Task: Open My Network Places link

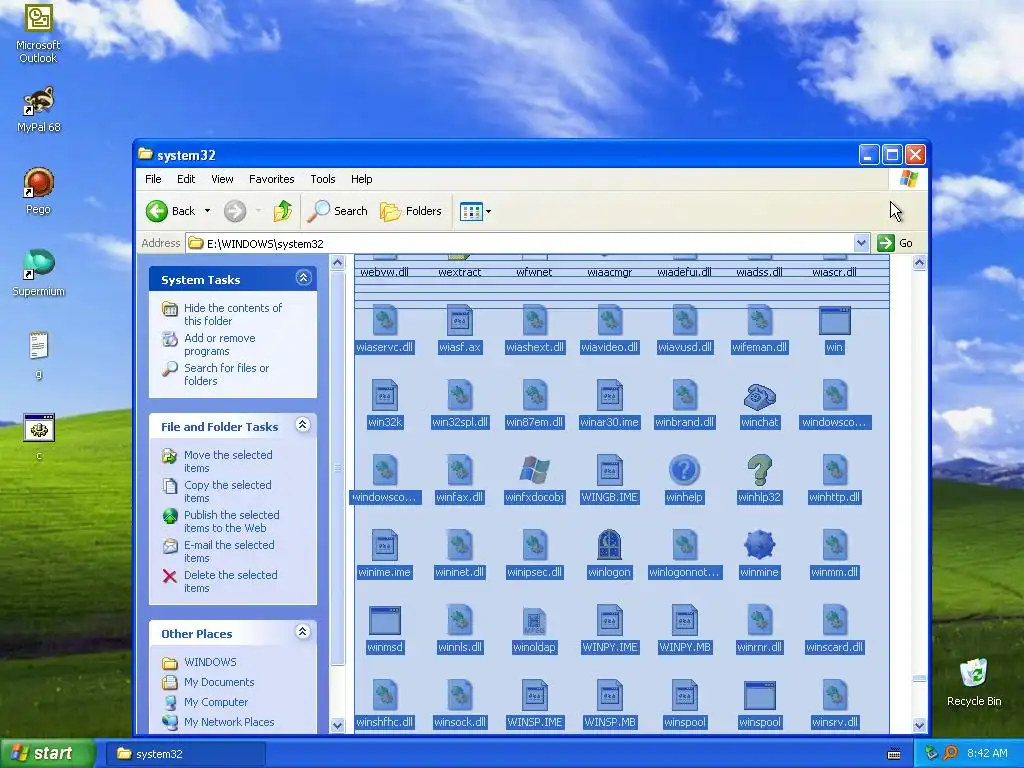Action: point(229,722)
